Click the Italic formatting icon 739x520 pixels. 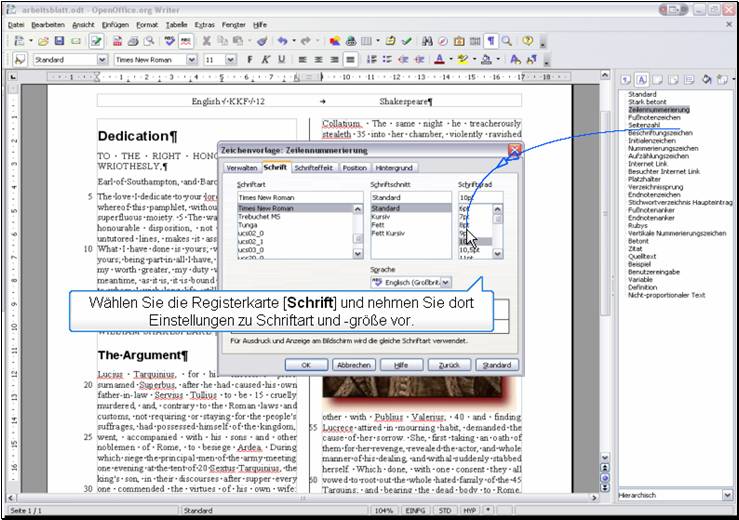coord(266,60)
